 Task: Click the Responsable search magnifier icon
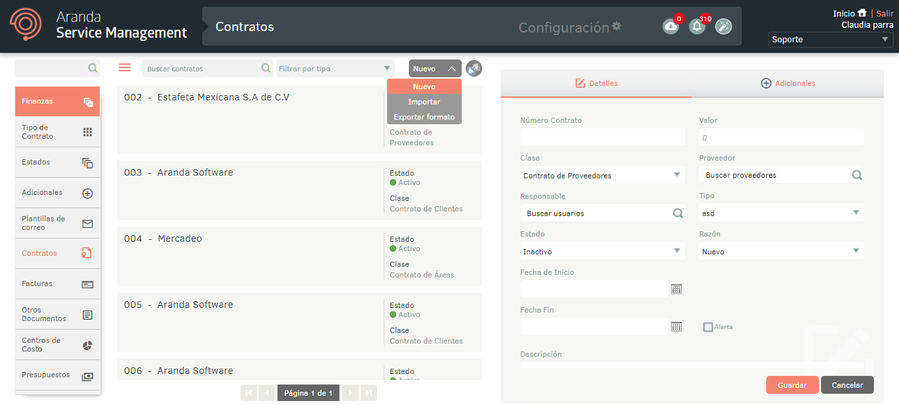(x=678, y=213)
